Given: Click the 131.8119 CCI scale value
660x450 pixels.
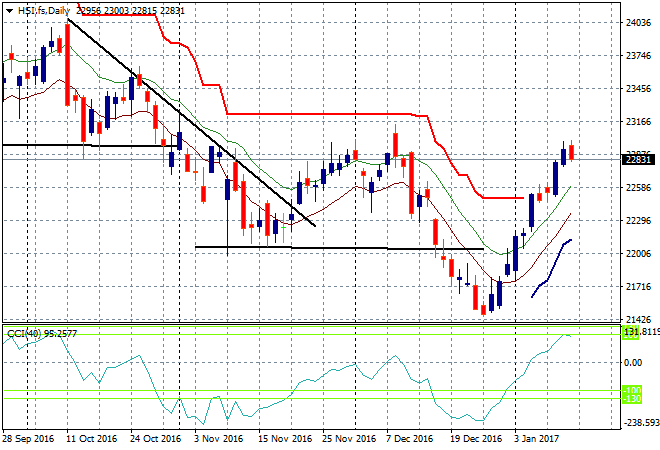Looking at the screenshot, I should (x=641, y=332).
